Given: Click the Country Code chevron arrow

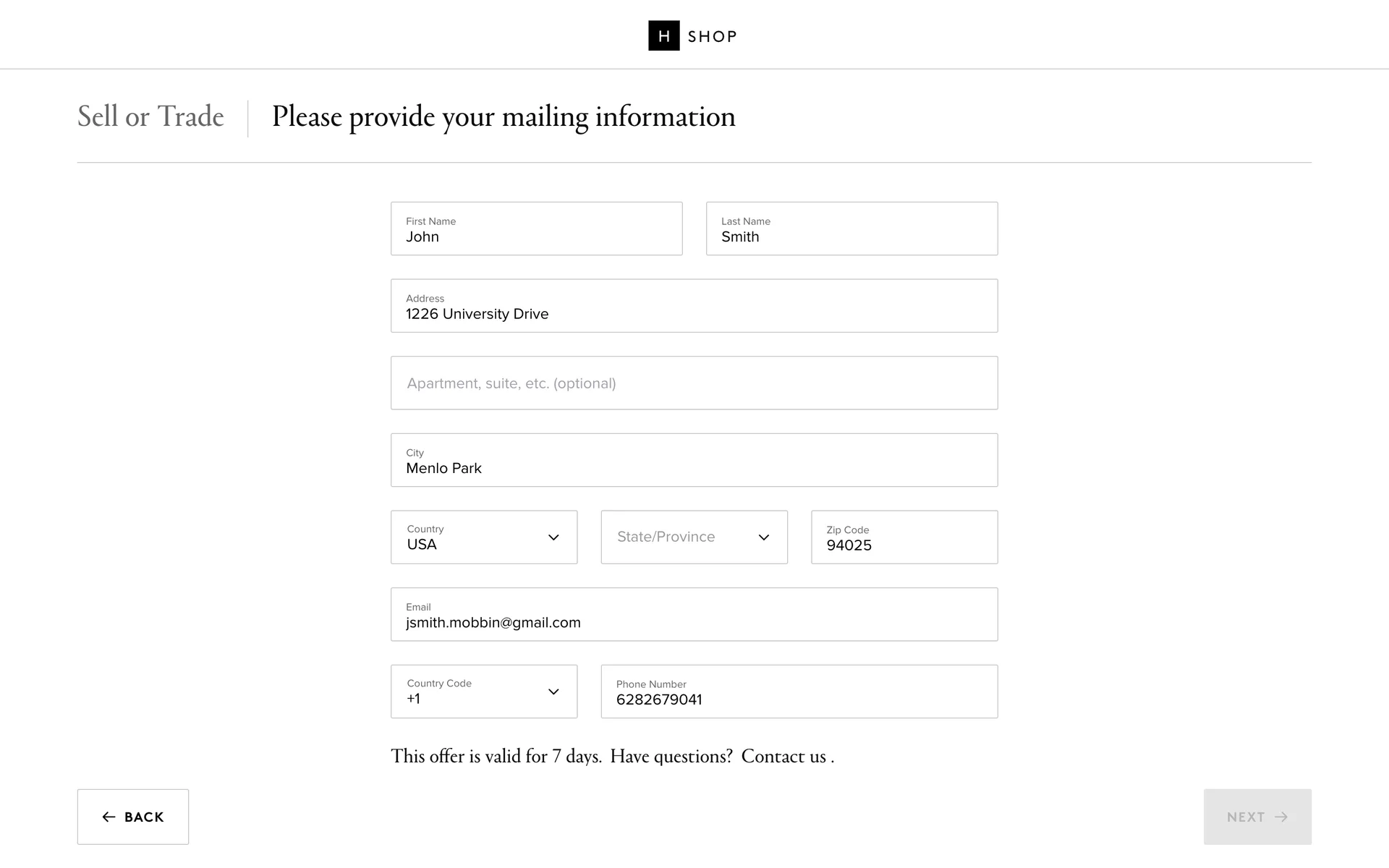Looking at the screenshot, I should (553, 692).
